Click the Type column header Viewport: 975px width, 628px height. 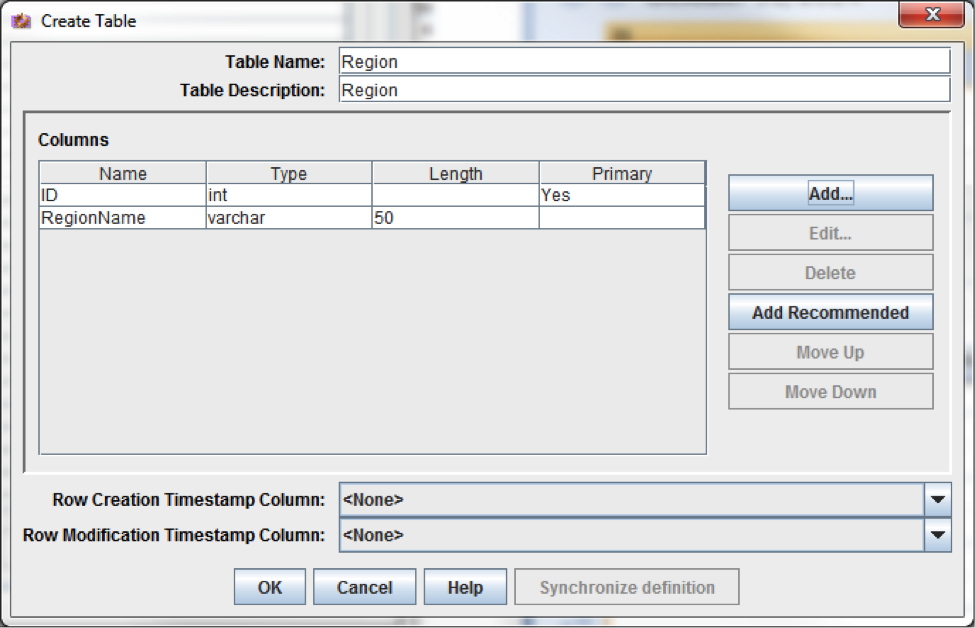click(x=289, y=173)
